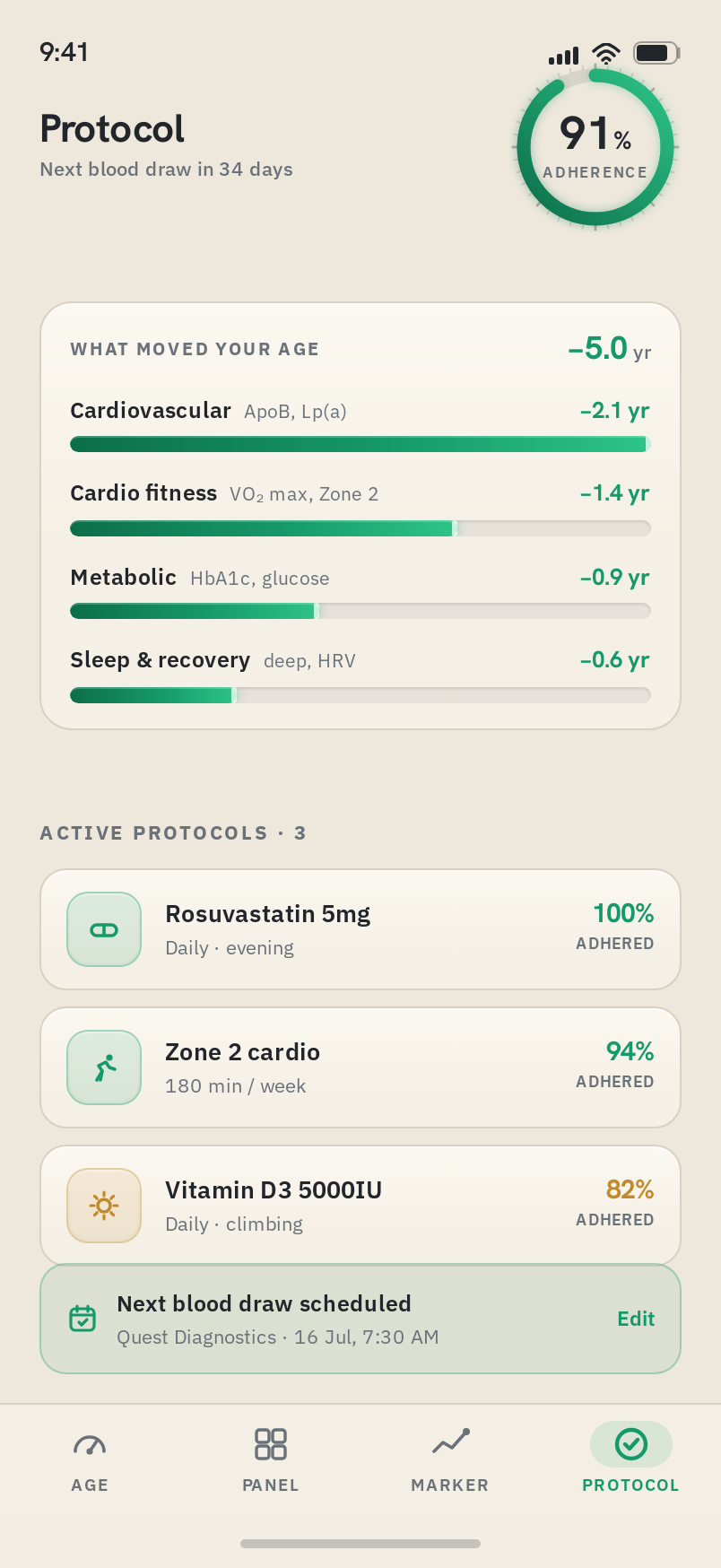Tap the Cardio fitness progress bar

[x=360, y=528]
